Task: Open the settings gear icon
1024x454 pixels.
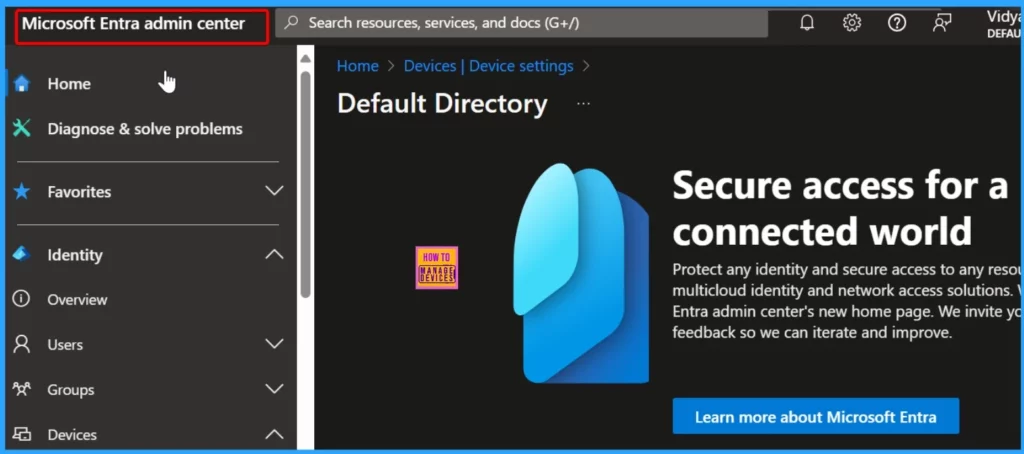Action: (x=852, y=23)
